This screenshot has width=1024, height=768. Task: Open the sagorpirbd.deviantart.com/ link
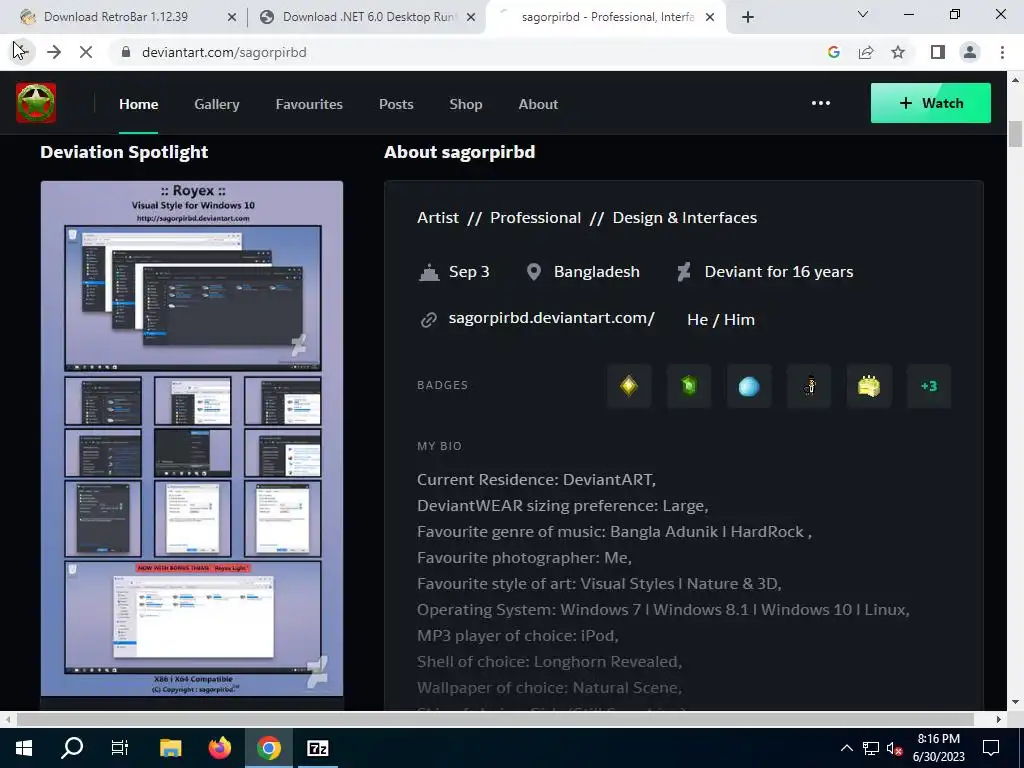[x=552, y=318]
